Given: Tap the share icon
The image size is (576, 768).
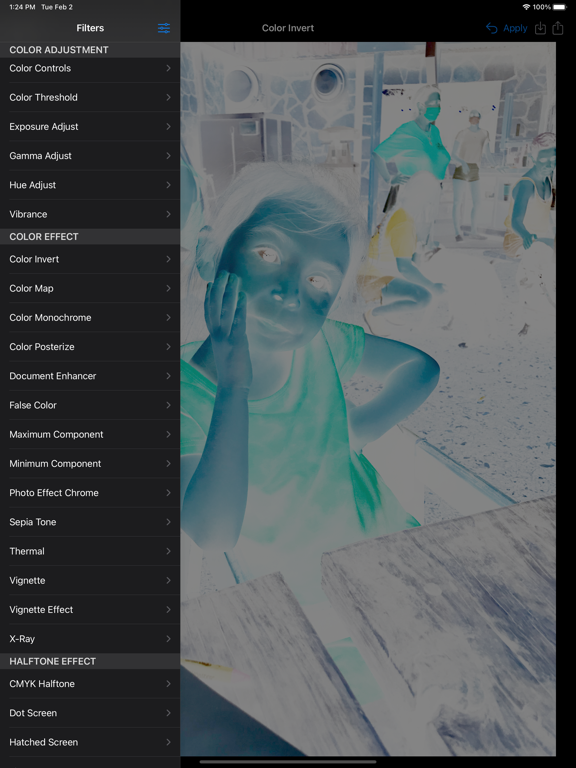Looking at the screenshot, I should [558, 28].
